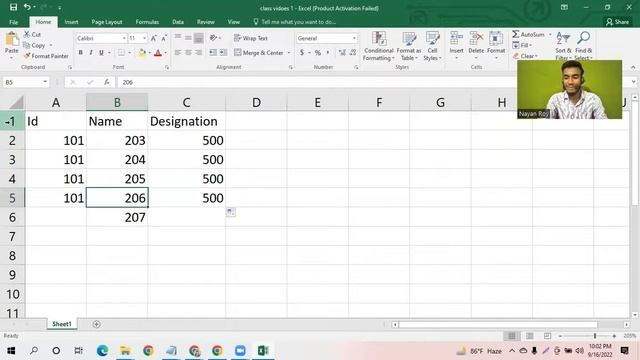
Task: Click Tell me what you want to do
Action: click(x=295, y=22)
